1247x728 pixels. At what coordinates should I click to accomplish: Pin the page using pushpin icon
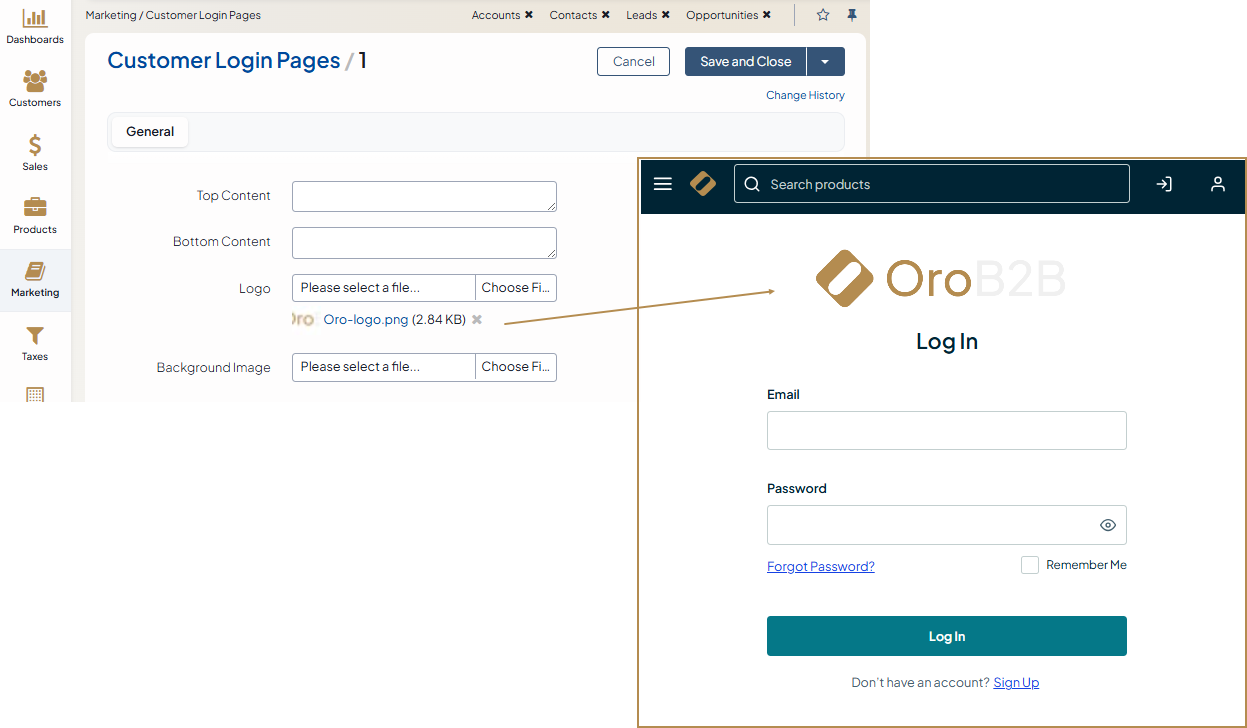852,15
